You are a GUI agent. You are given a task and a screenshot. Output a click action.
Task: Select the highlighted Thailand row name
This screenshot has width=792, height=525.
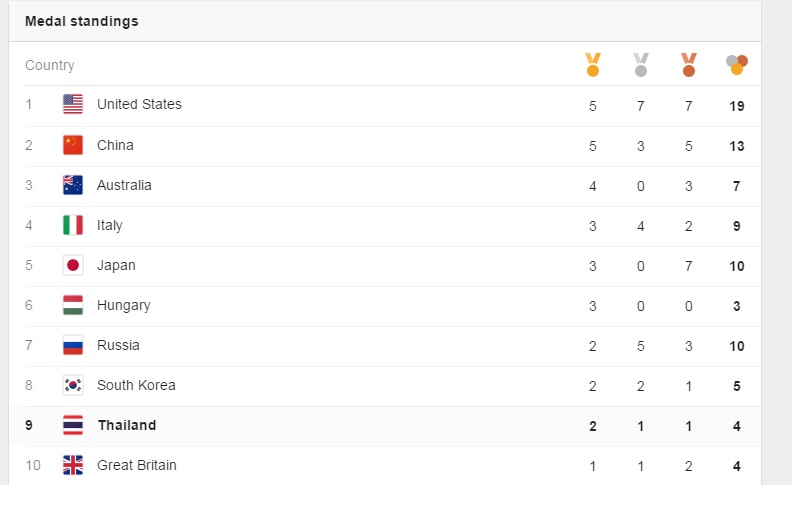[127, 425]
